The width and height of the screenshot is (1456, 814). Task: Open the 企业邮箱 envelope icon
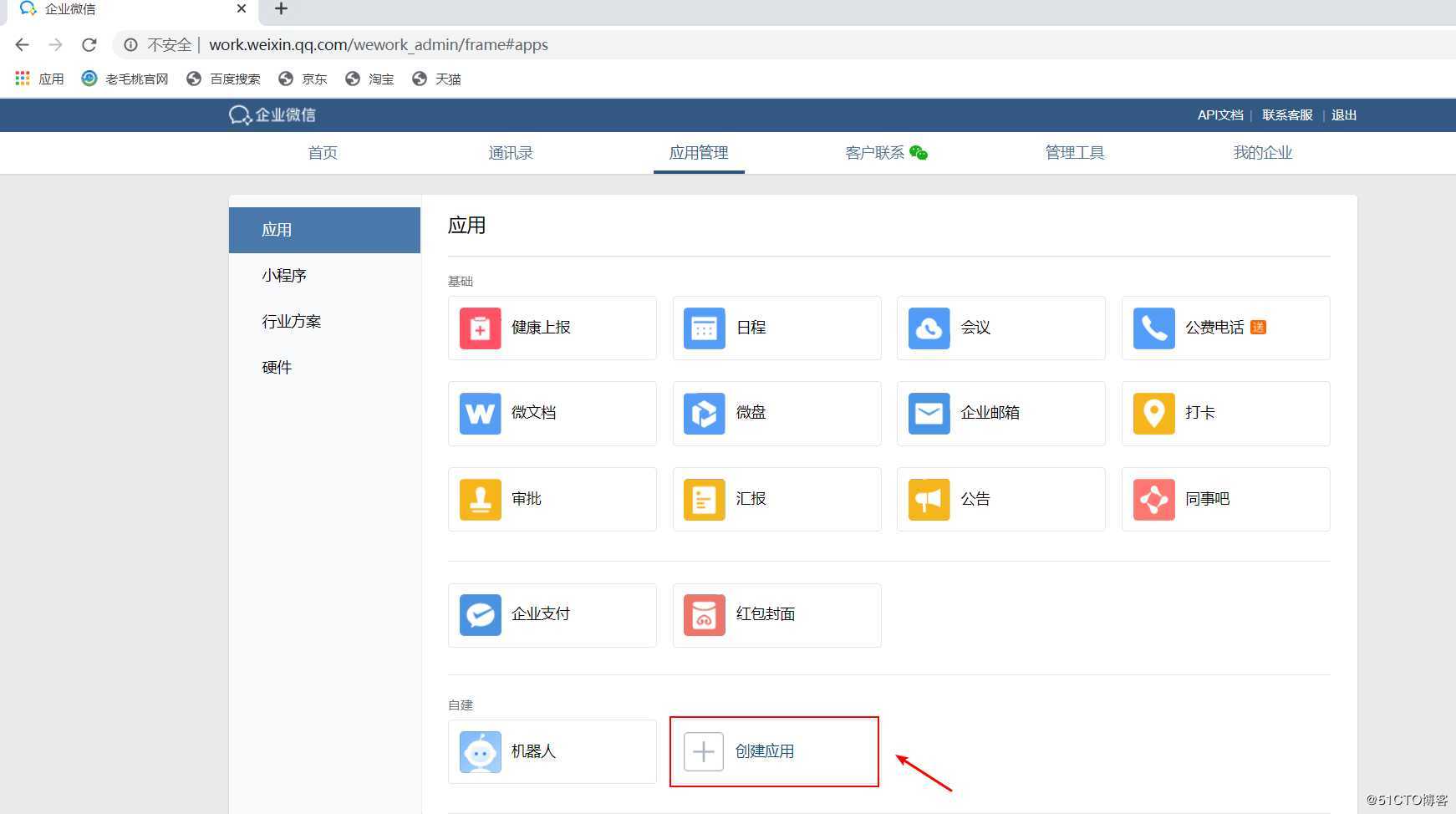pos(929,414)
